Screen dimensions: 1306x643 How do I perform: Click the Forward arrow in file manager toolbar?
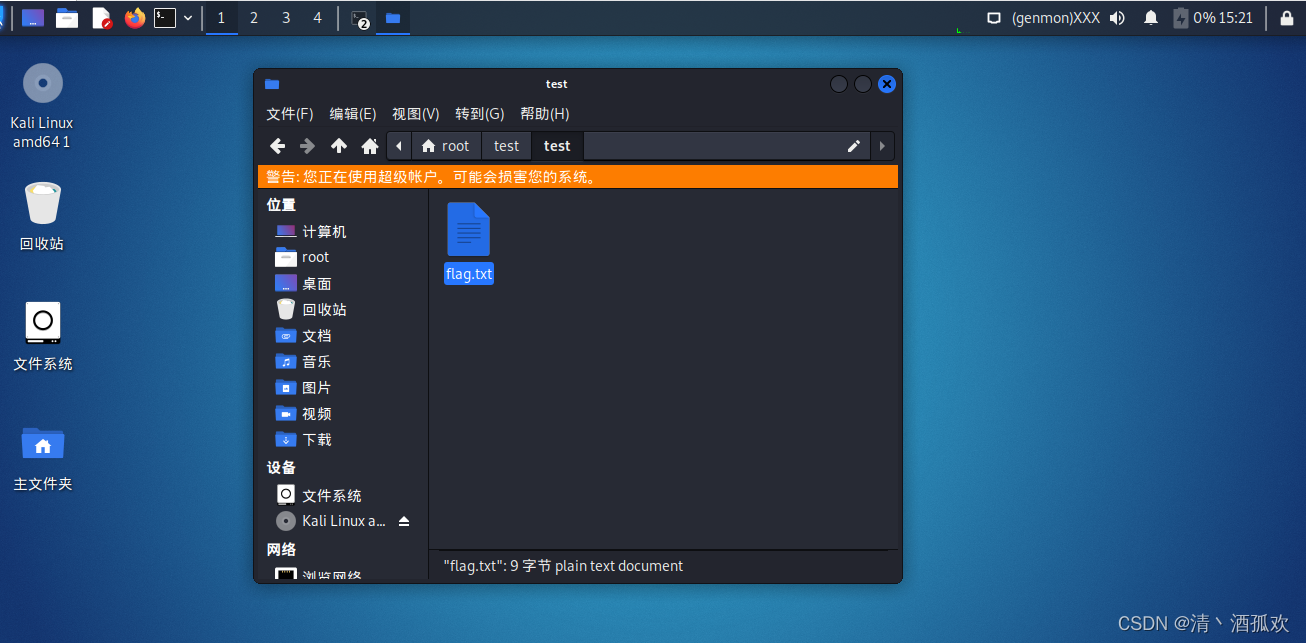308,146
